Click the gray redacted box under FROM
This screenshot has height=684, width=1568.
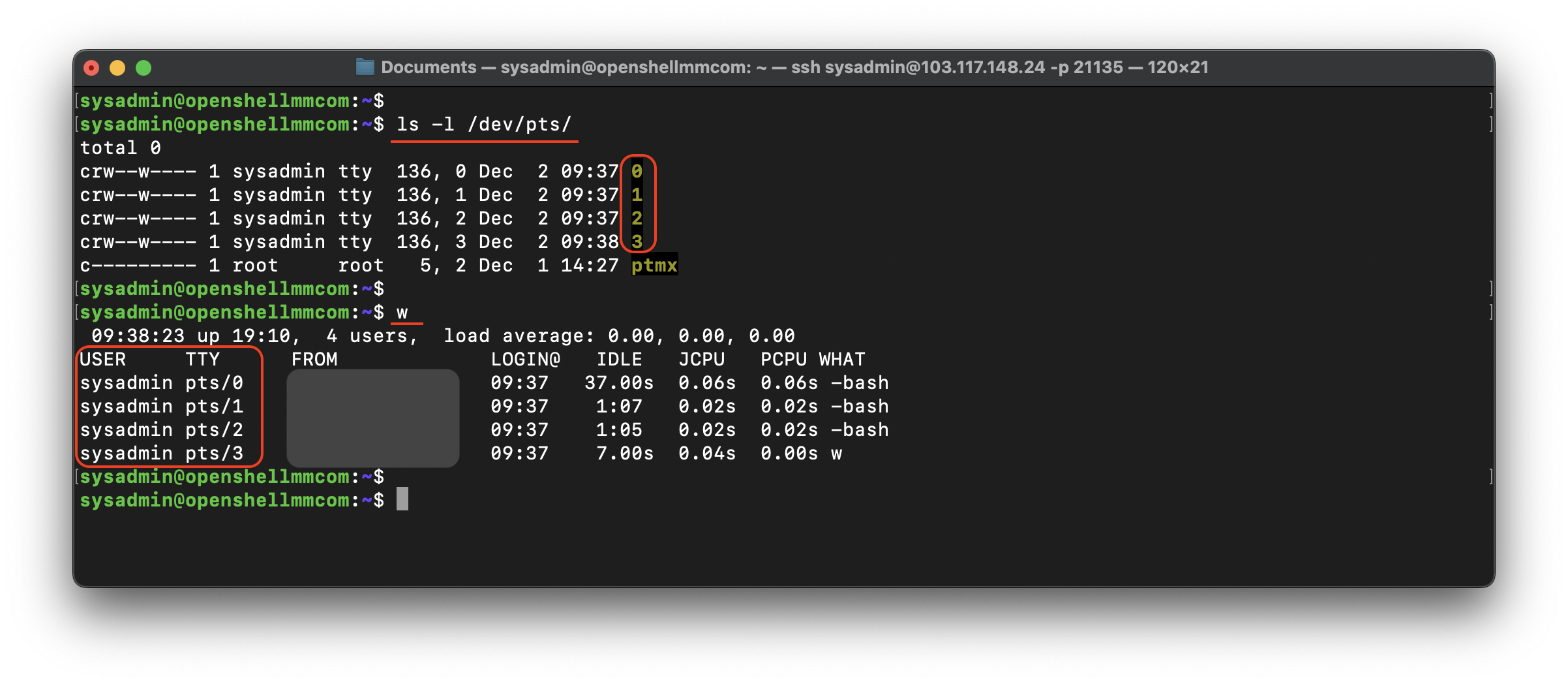pyautogui.click(x=373, y=418)
